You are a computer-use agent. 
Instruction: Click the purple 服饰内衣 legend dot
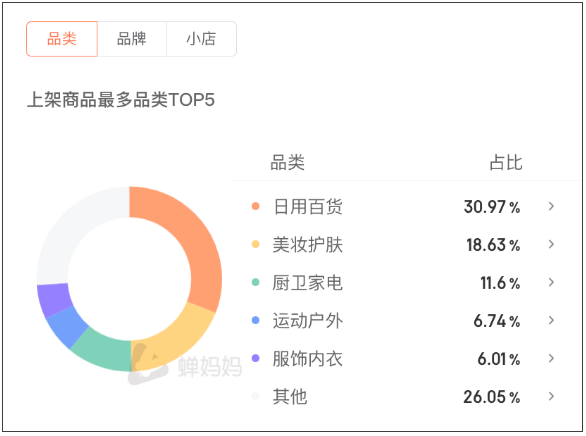(256, 358)
